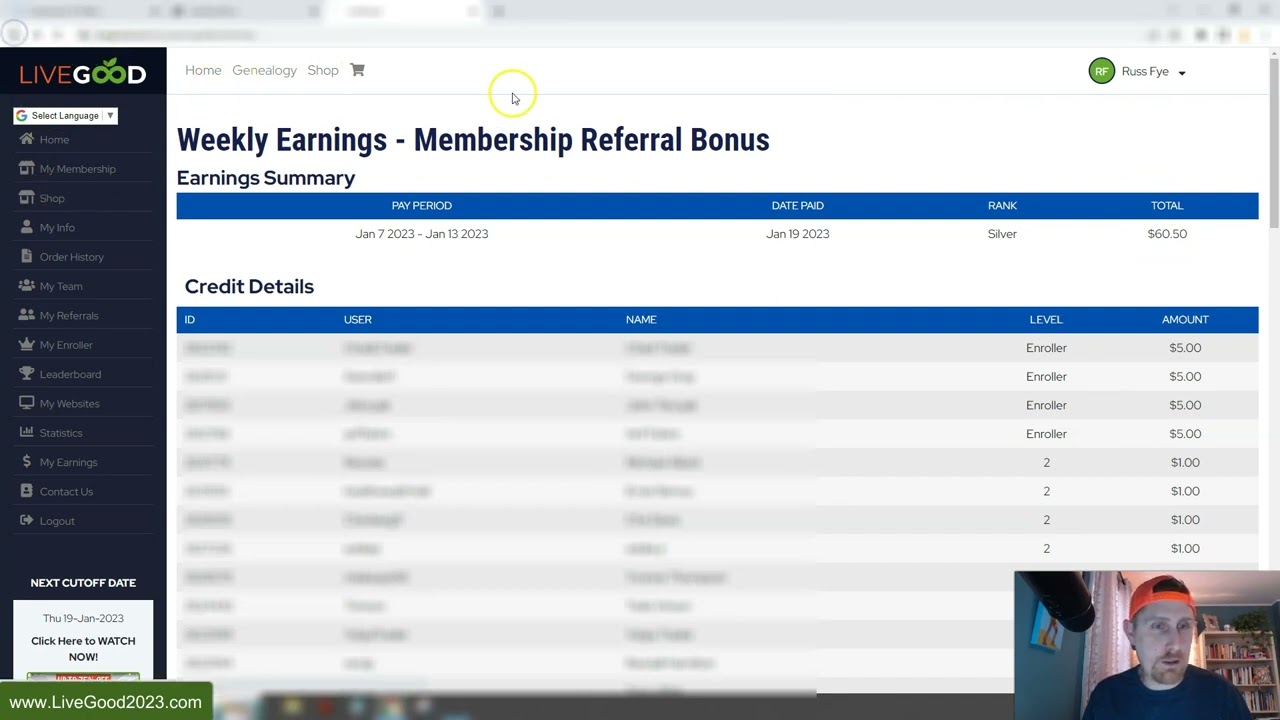Open the shopping cart icon
Screen dimensions: 1280x720
[x=357, y=70]
